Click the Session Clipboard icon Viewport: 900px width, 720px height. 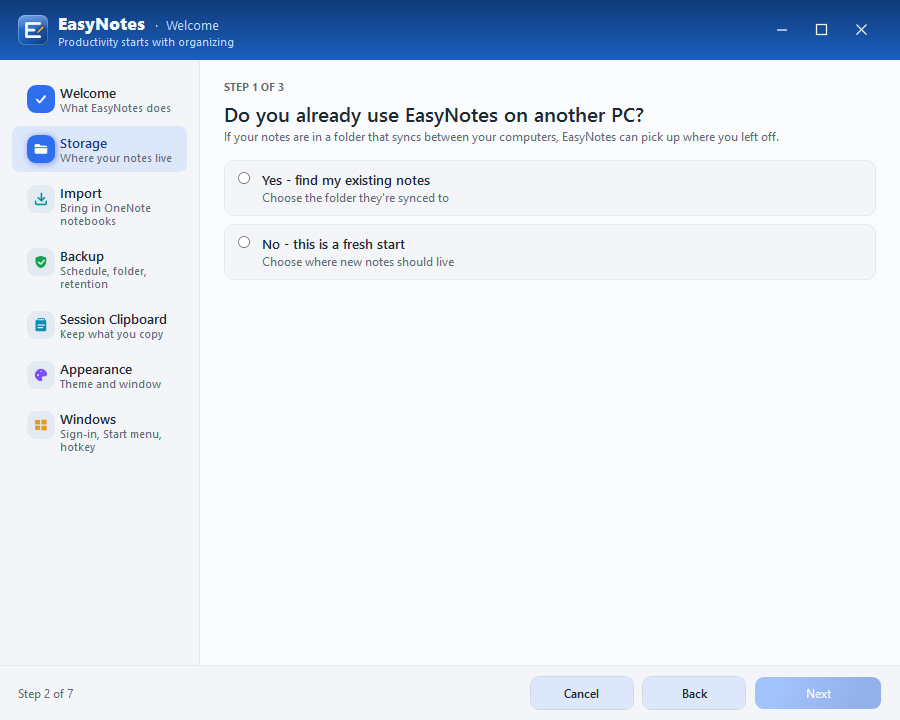[41, 325]
